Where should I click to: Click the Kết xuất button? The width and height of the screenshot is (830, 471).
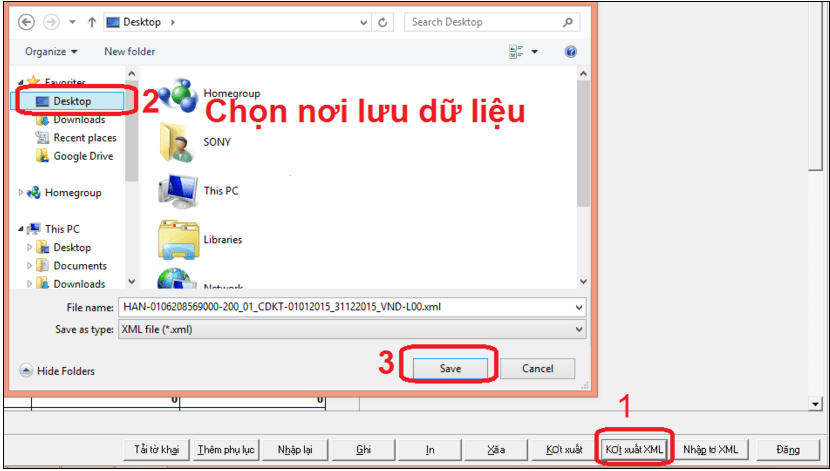564,450
